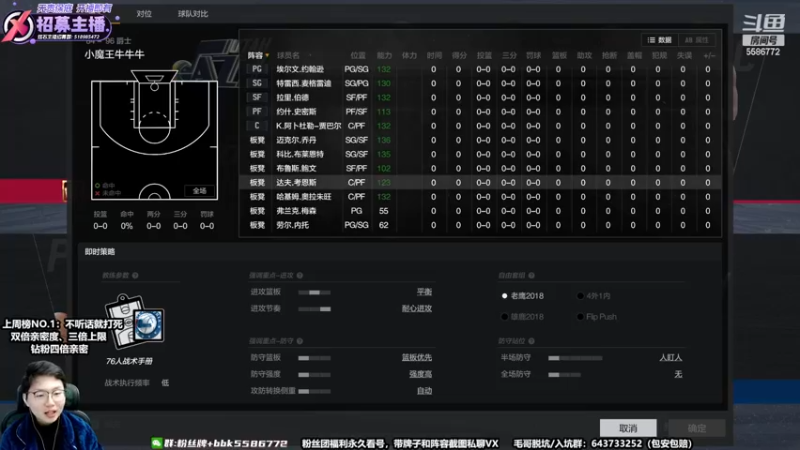800x450 pixels.
Task: Click the 自动 transition focus setting
Action: click(424, 391)
